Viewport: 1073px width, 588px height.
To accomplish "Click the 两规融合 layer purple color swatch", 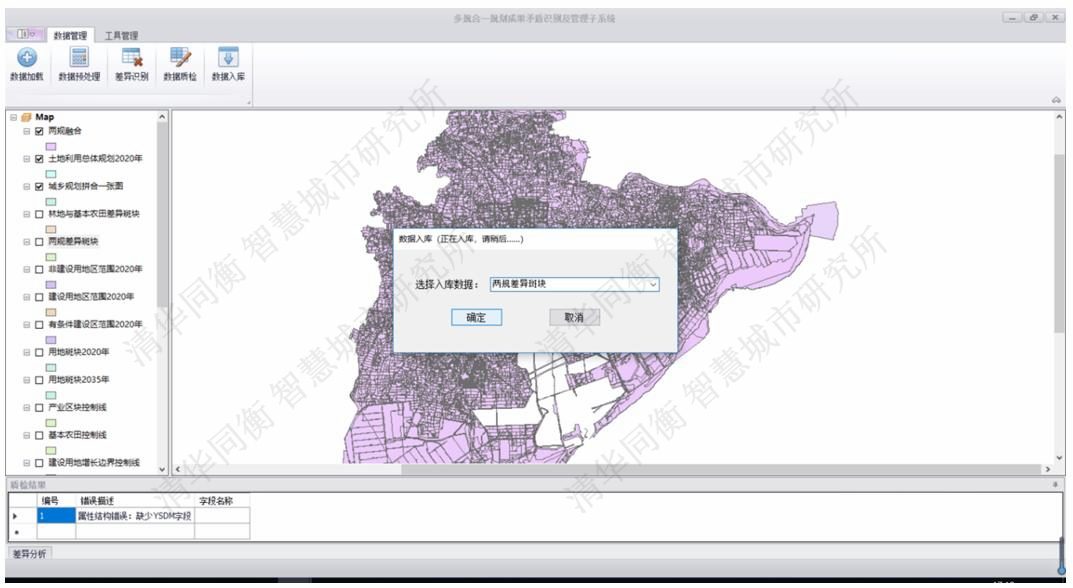I will click(50, 145).
